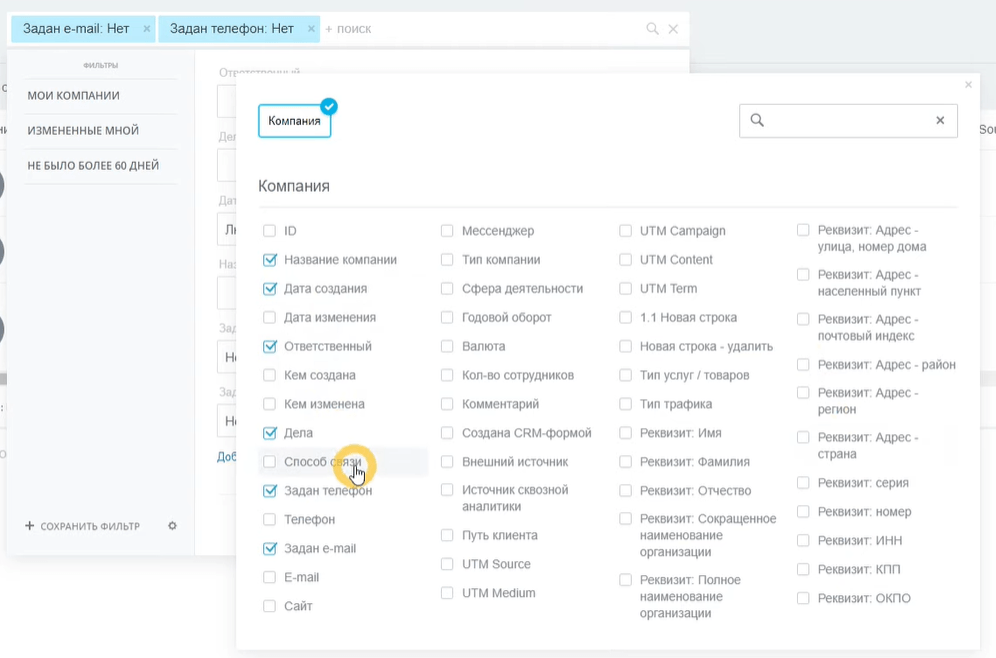Image resolution: width=996 pixels, height=658 pixels.
Task: Check 'Реквизит: Имя' field
Action: (x=626, y=433)
